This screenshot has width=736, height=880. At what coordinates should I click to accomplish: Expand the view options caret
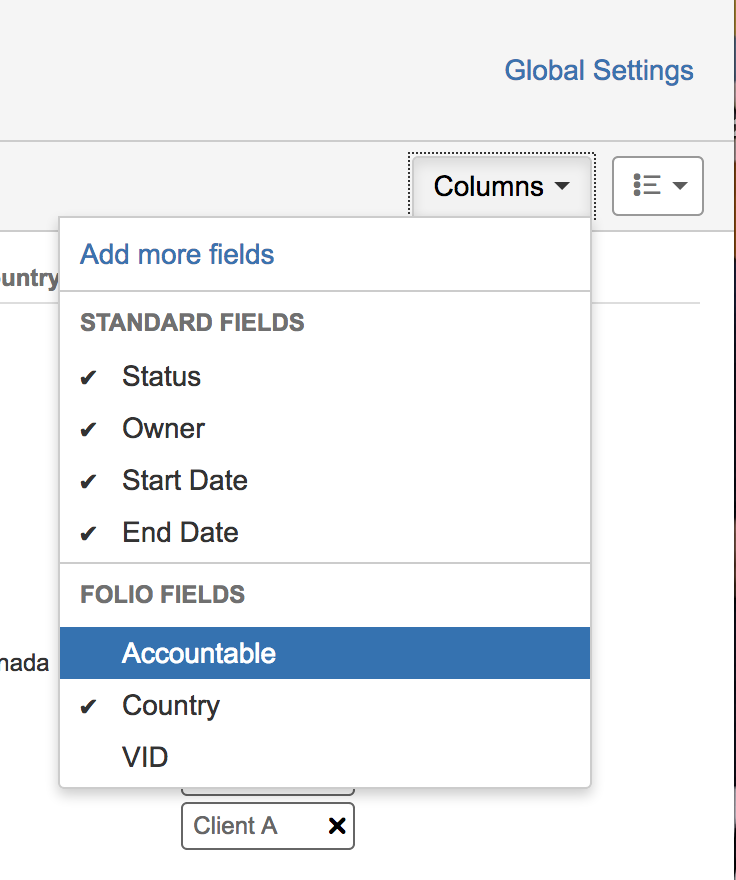click(x=681, y=186)
